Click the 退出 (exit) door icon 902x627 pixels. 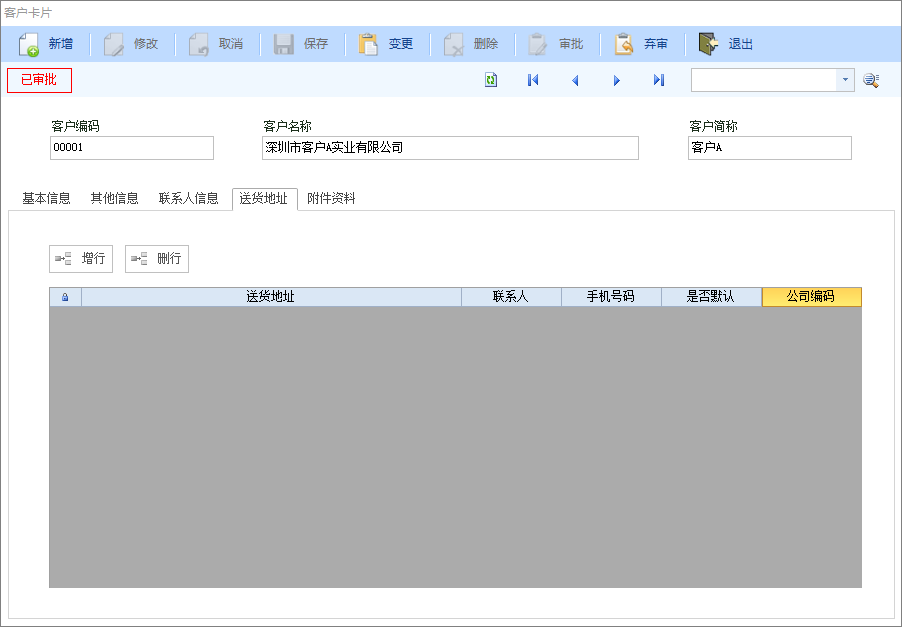coord(708,44)
